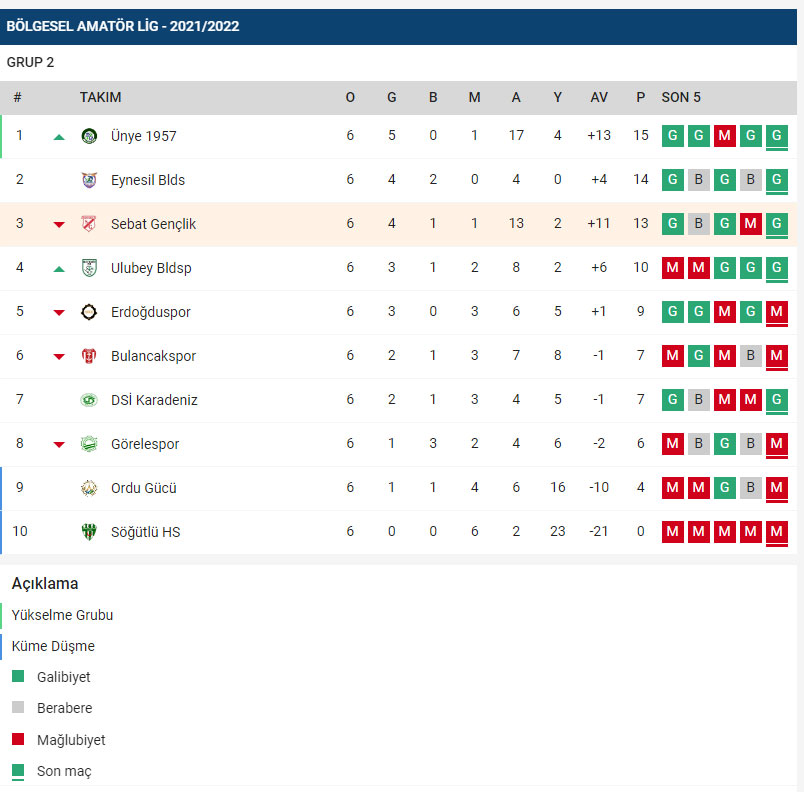Click the TAKIM column header
Viewport: 804px width, 792px height.
tap(101, 97)
